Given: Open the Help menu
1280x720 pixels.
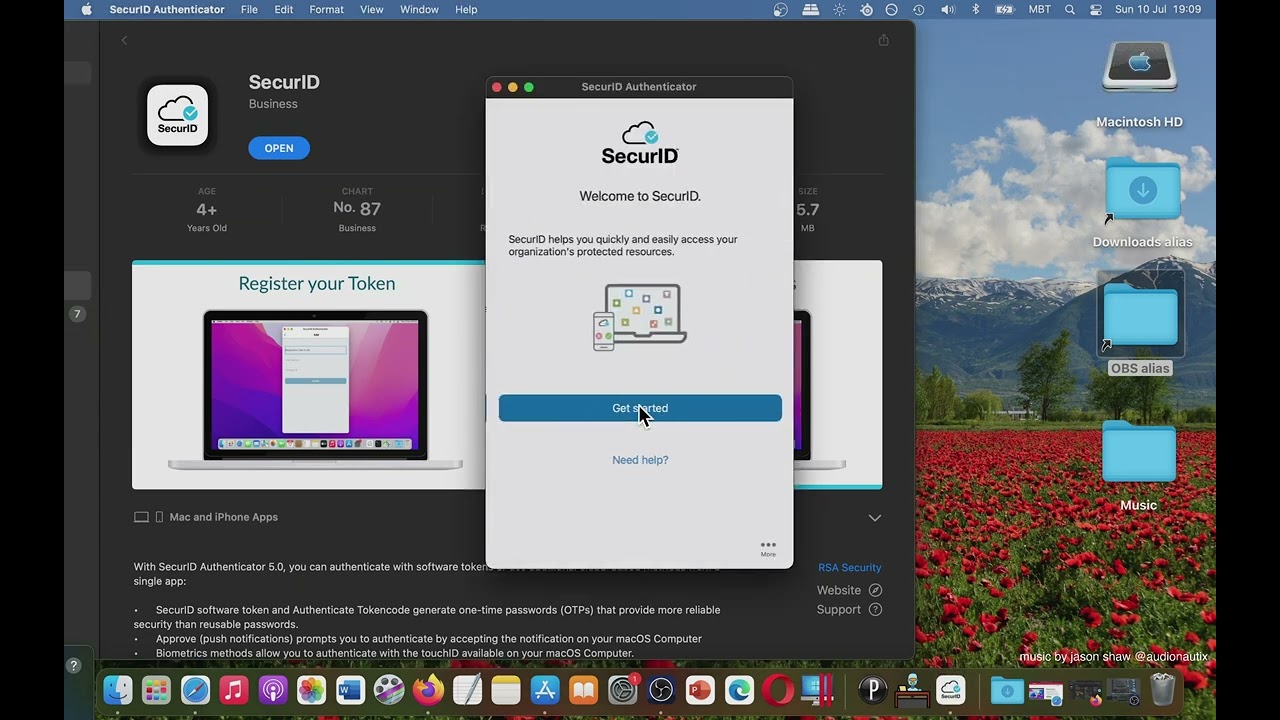Looking at the screenshot, I should (466, 9).
